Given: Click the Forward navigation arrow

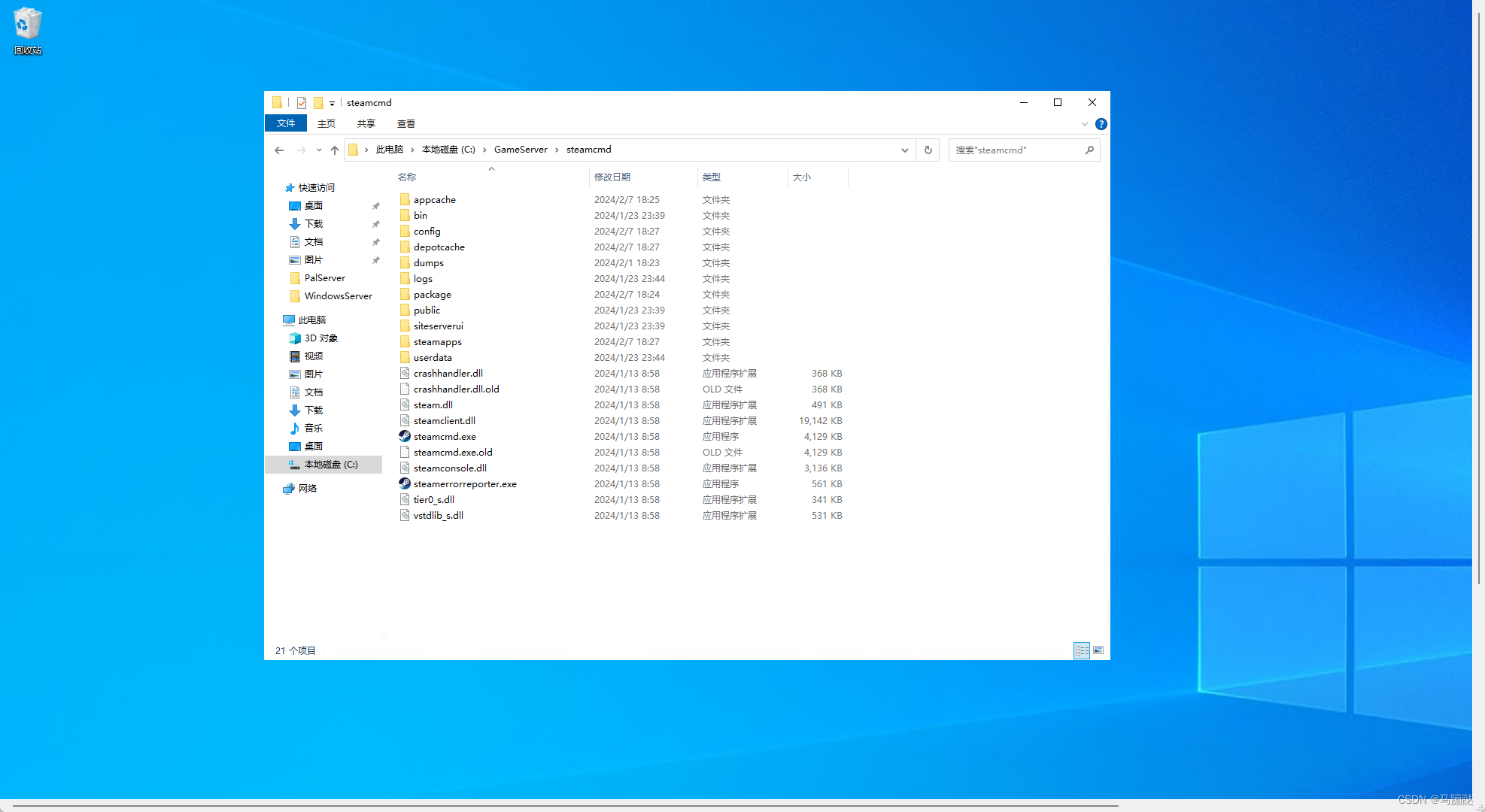Looking at the screenshot, I should point(301,150).
